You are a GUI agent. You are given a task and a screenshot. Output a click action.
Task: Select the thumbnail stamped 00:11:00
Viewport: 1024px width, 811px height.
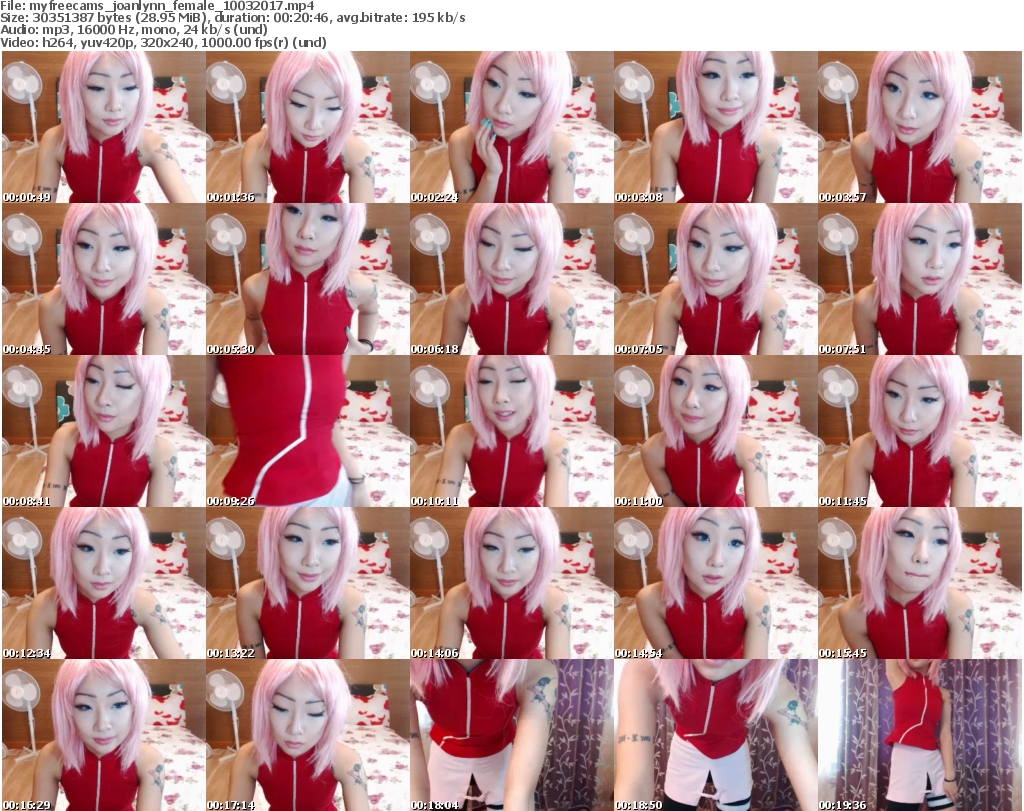(x=716, y=431)
